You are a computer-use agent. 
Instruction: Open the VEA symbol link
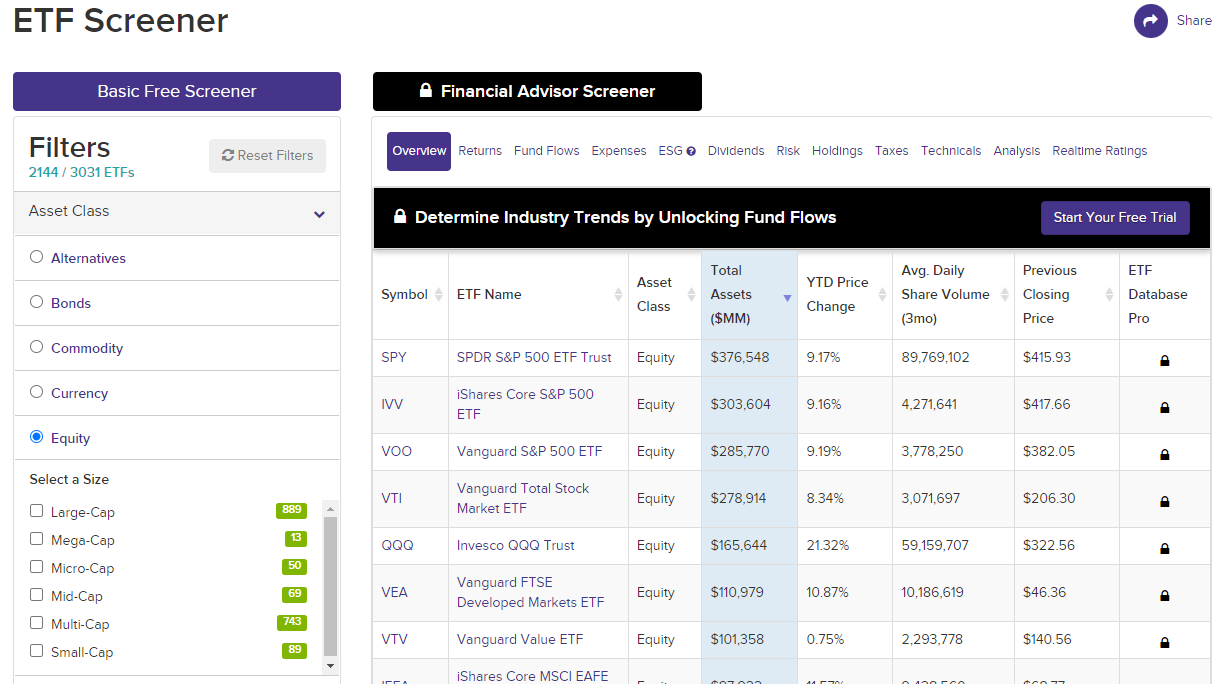pos(394,592)
